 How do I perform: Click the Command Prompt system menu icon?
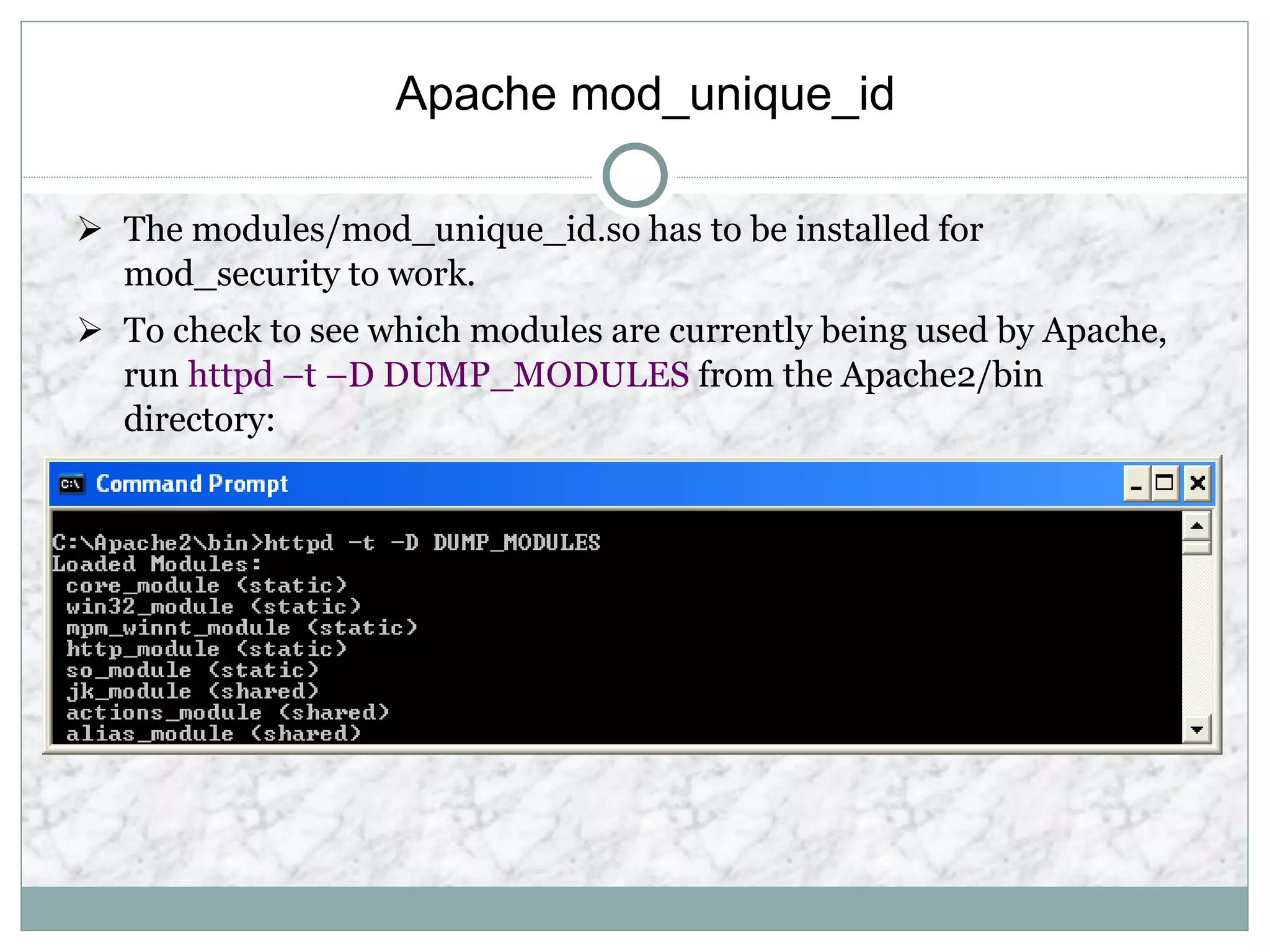coord(71,483)
